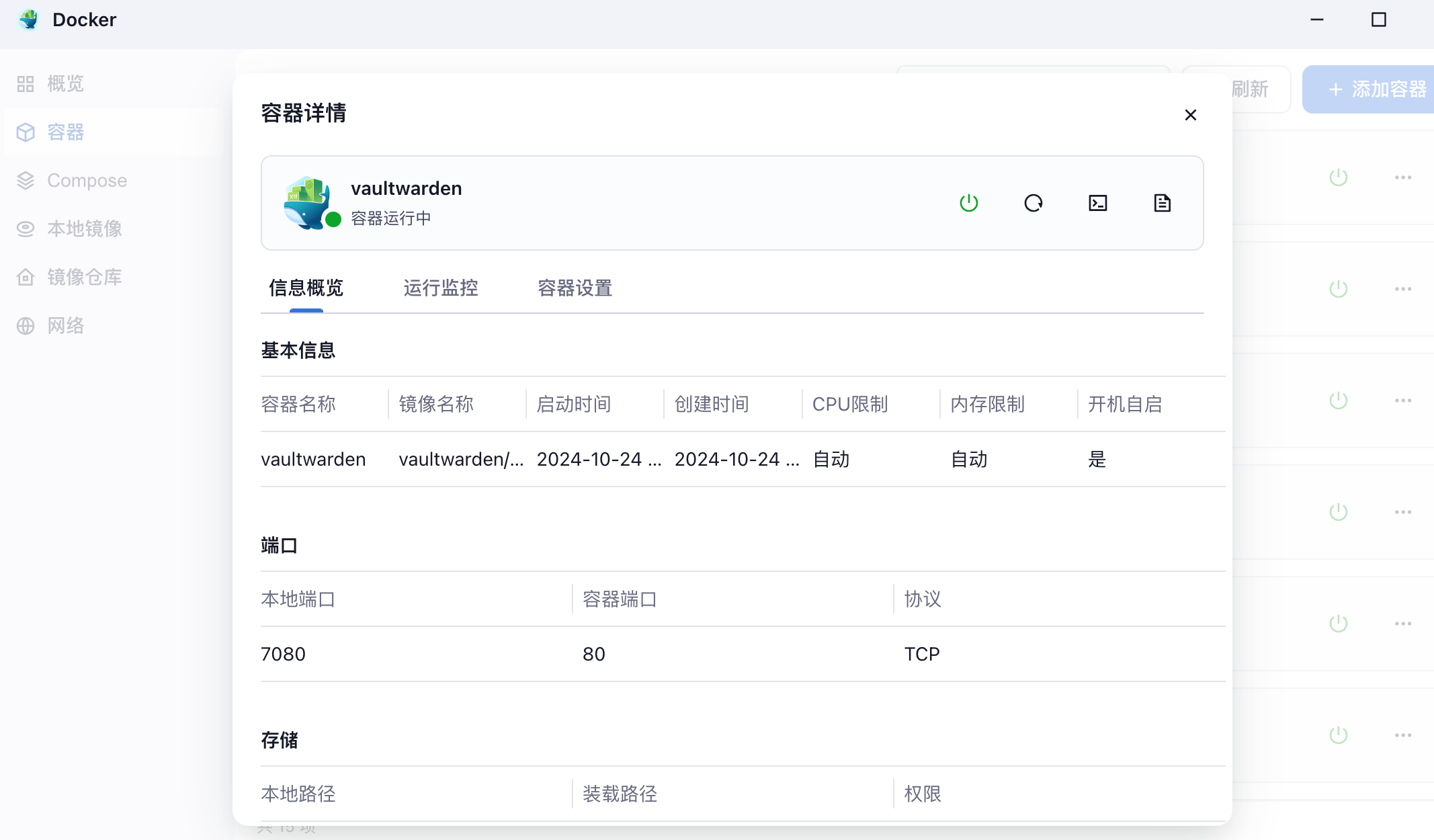Click the truncated 创建时间 value 2024-10-24
This screenshot has width=1434, height=840.
[736, 460]
